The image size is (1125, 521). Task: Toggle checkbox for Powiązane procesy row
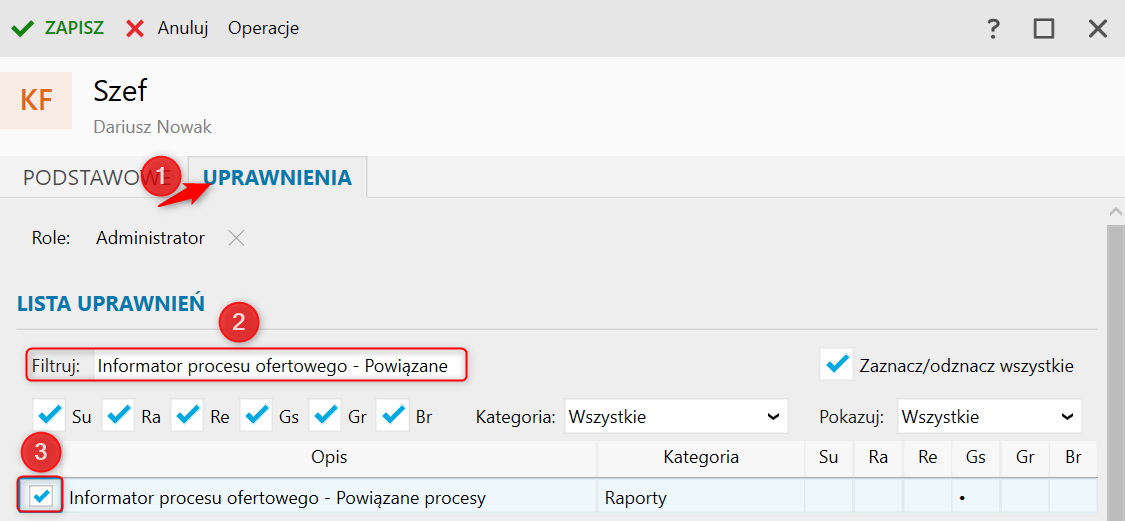tap(42, 496)
